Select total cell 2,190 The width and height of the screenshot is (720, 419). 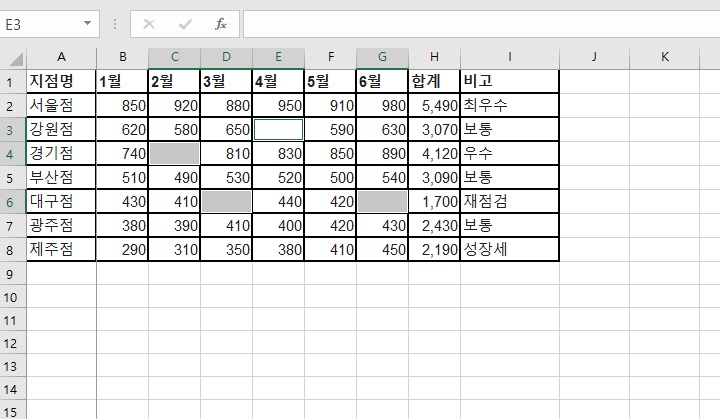434,249
